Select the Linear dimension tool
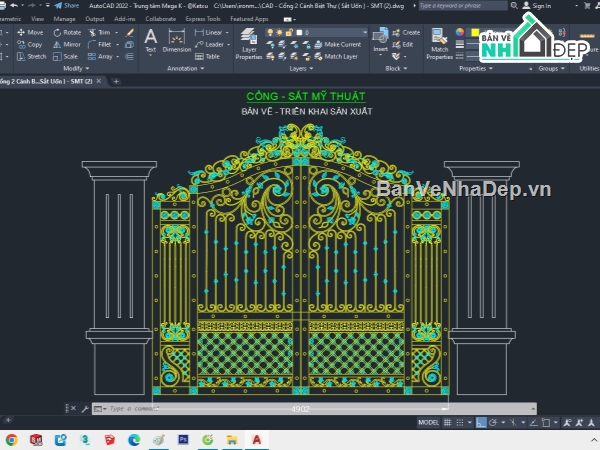Screen dimensions: 600x450 tap(208, 33)
